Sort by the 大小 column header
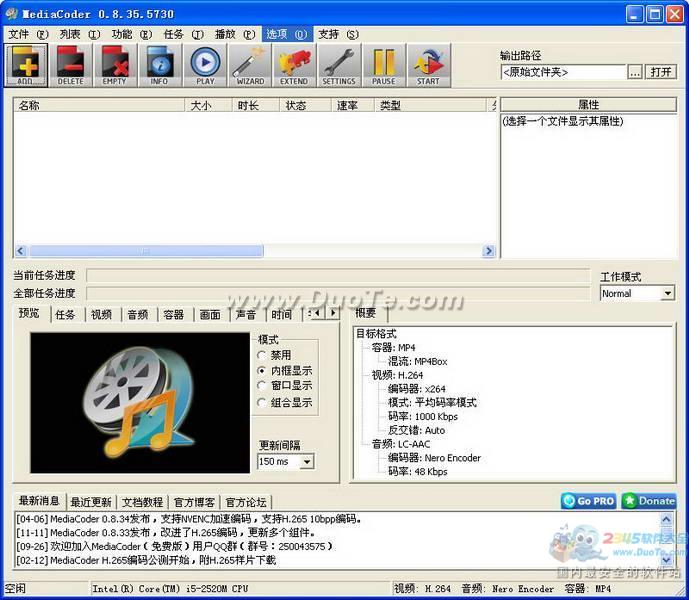This screenshot has height=600, width=689. pos(209,105)
